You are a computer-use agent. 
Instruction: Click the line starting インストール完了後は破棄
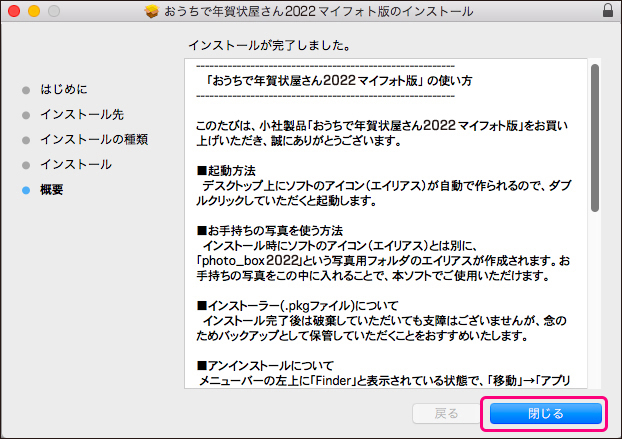coord(385,320)
